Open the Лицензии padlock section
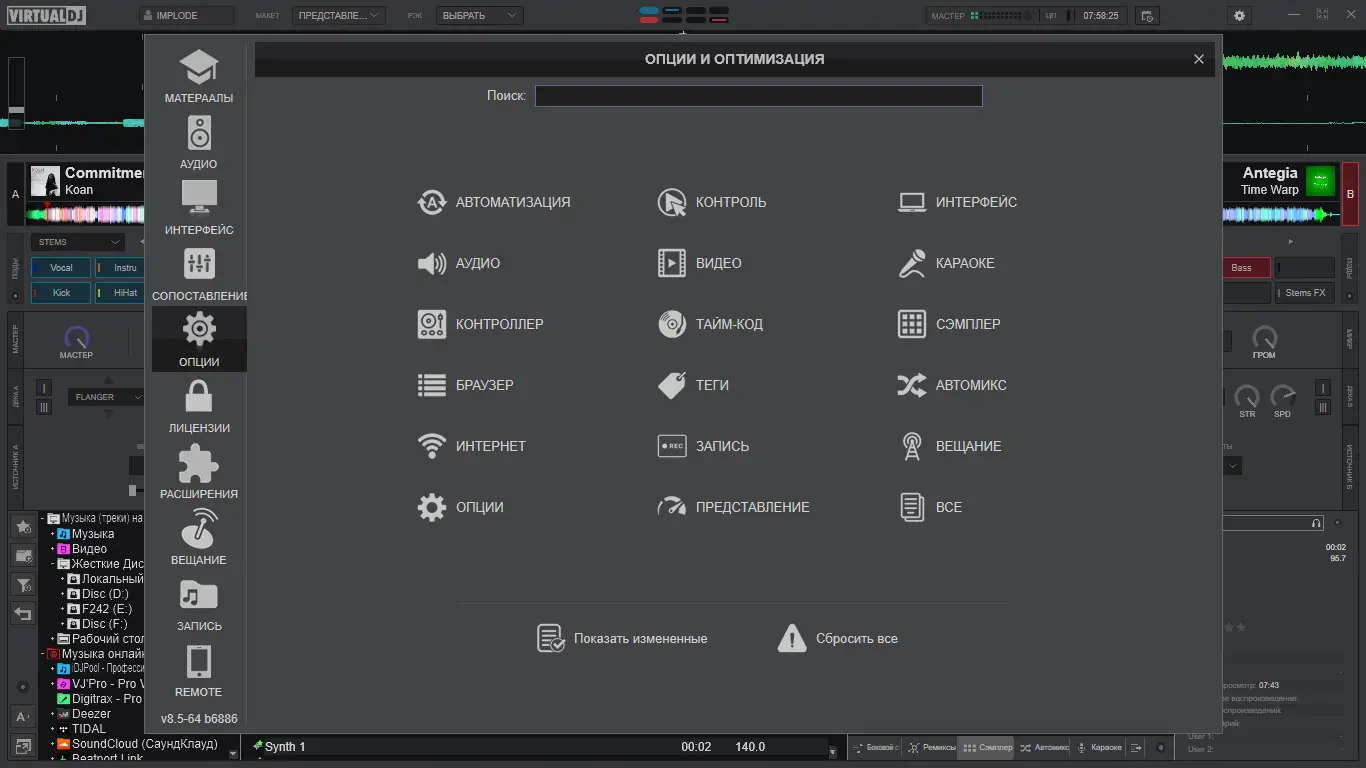The image size is (1366, 768). (x=199, y=406)
